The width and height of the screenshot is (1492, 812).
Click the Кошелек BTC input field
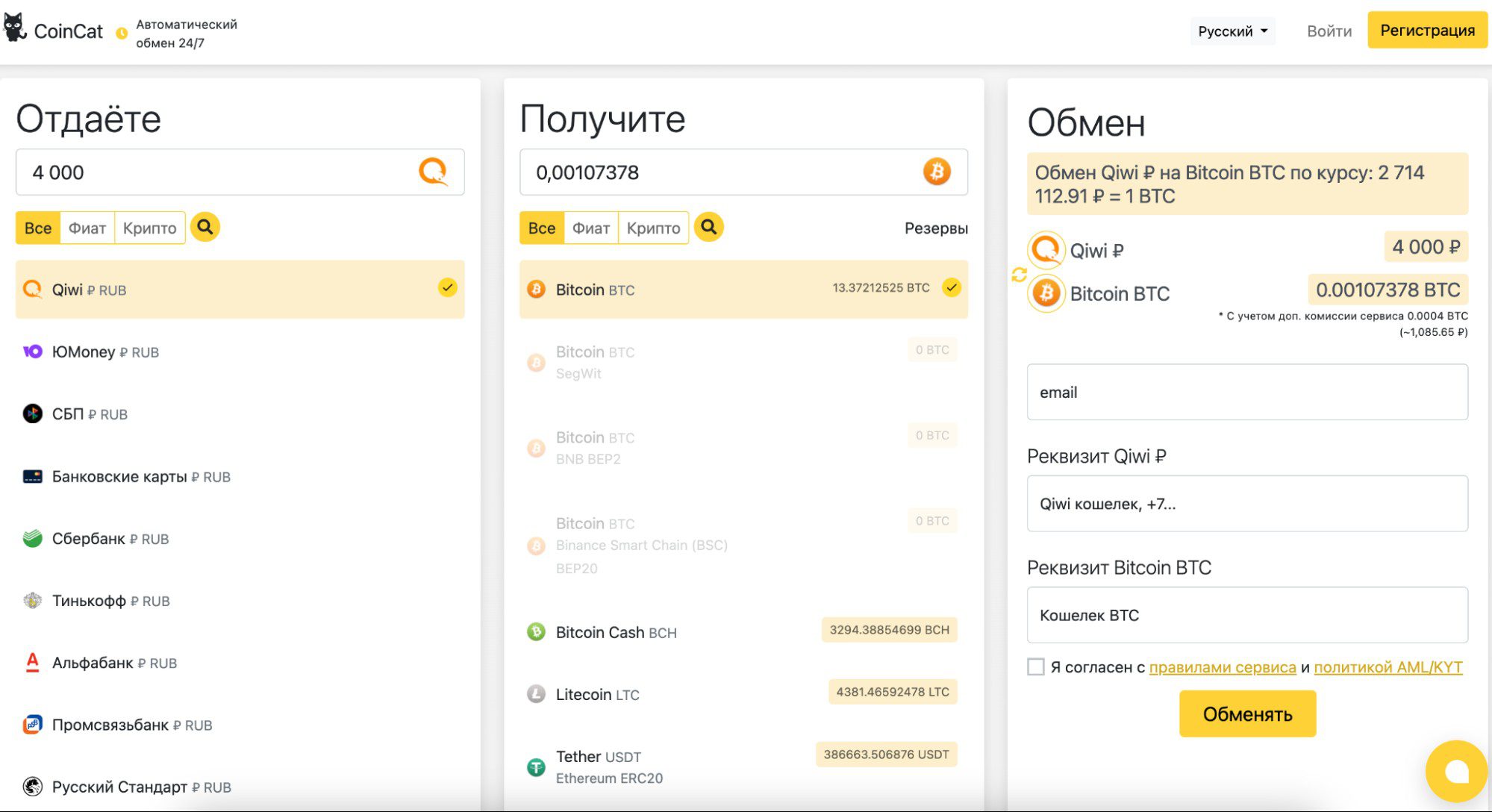(x=1247, y=614)
